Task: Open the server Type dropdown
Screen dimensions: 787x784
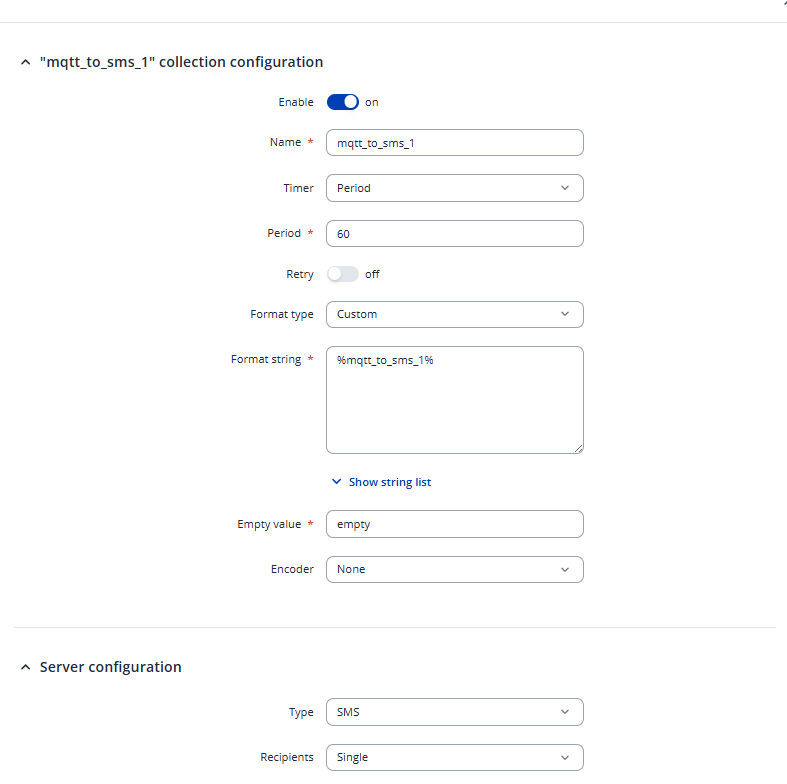Action: point(454,712)
